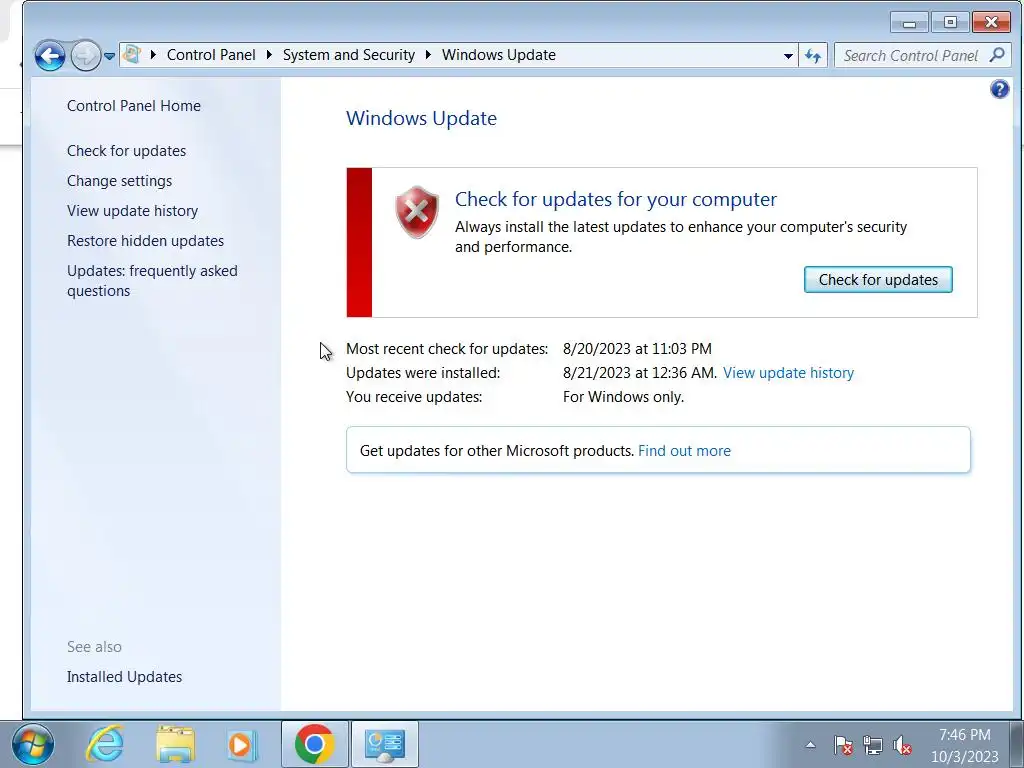Image resolution: width=1024 pixels, height=768 pixels.
Task: Expand the arrow after System and Security
Action: coord(428,55)
